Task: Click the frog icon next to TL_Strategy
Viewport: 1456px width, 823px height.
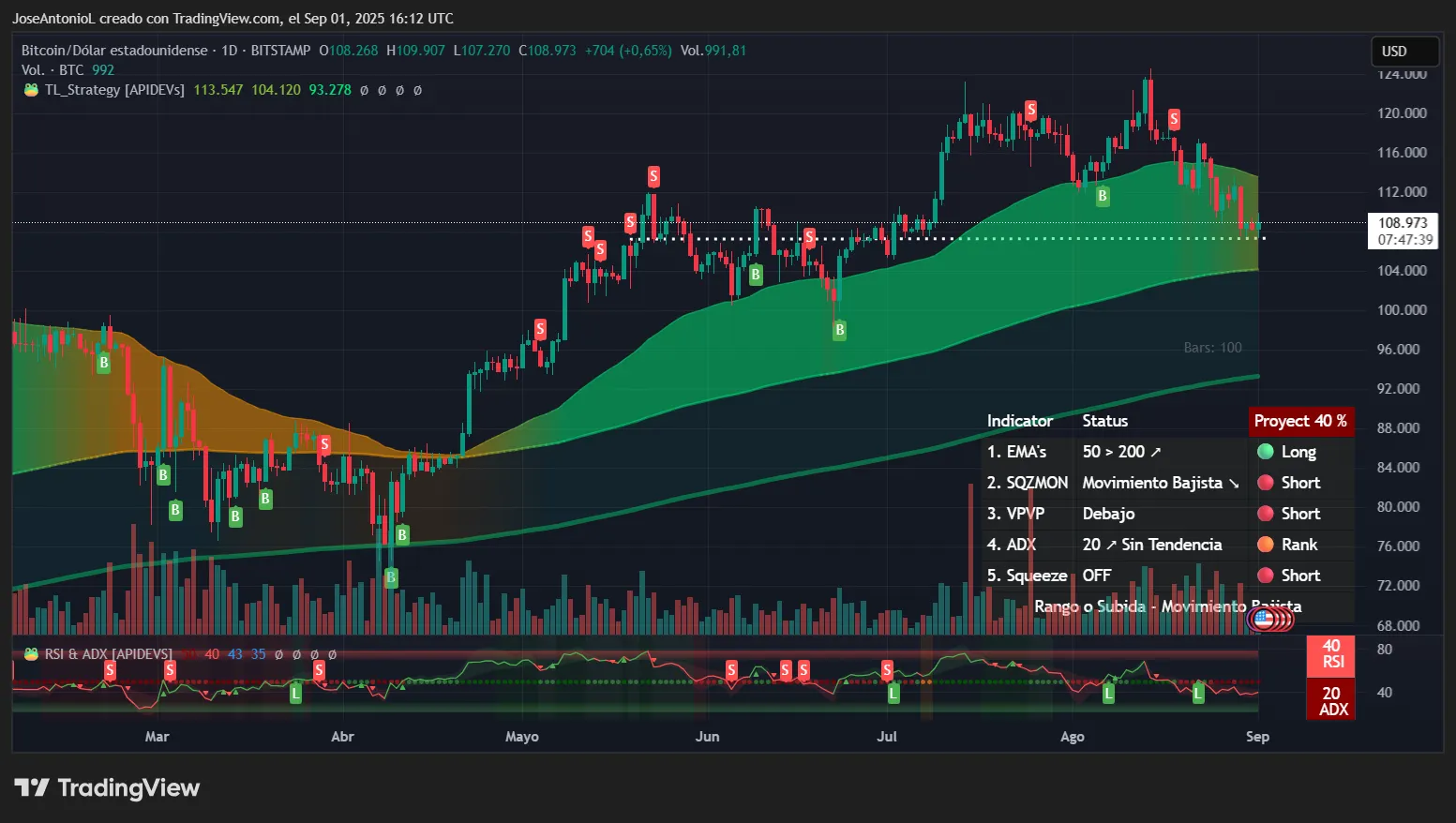Action: pos(29,90)
